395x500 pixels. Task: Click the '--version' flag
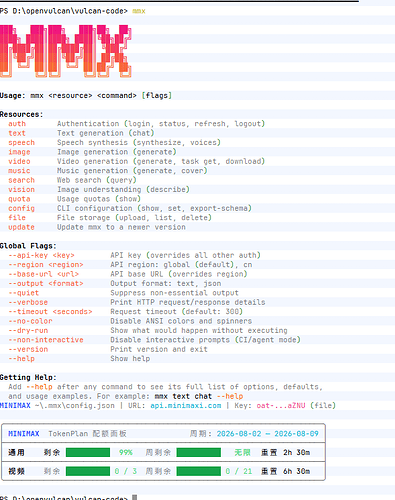click(x=28, y=349)
